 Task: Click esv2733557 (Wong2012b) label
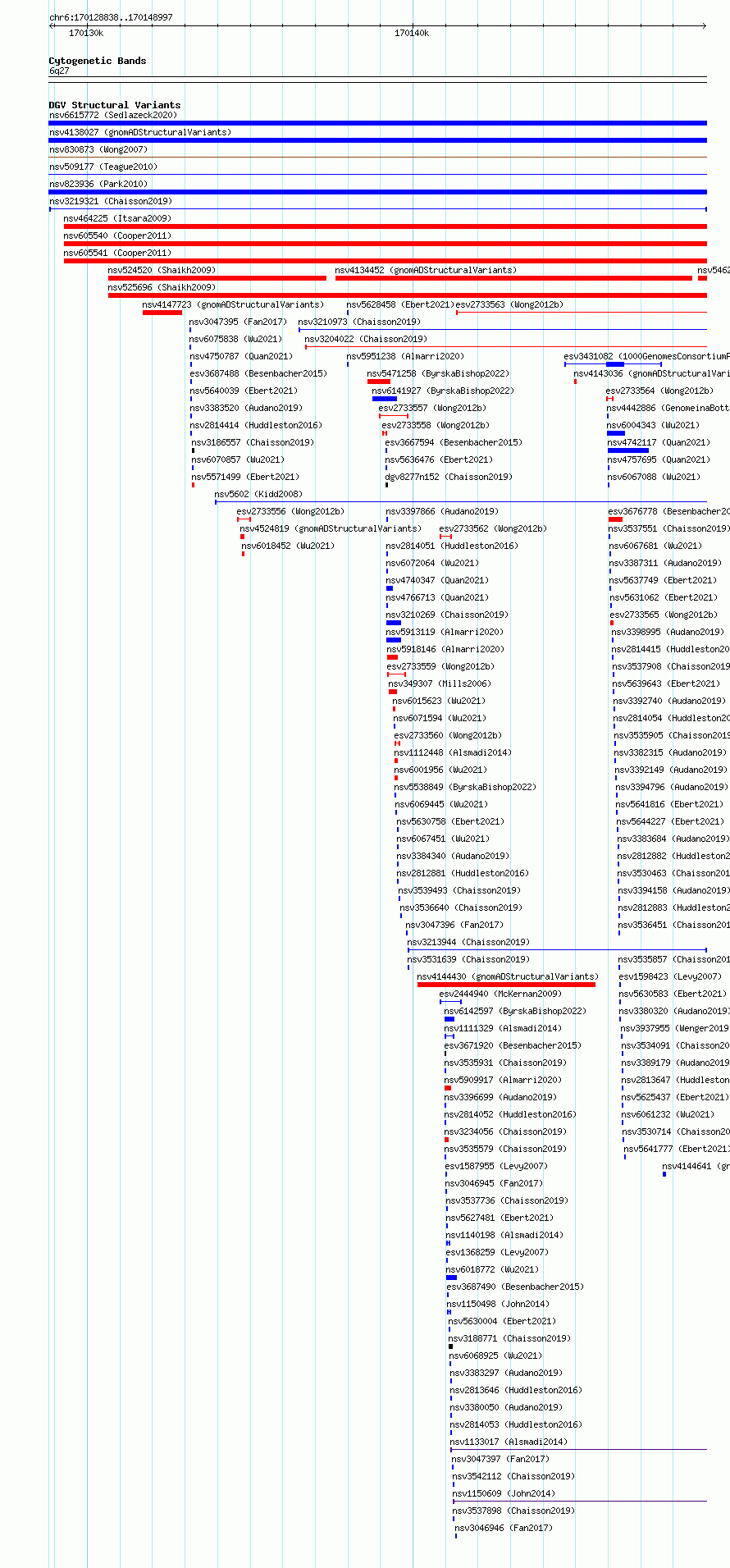tap(432, 408)
